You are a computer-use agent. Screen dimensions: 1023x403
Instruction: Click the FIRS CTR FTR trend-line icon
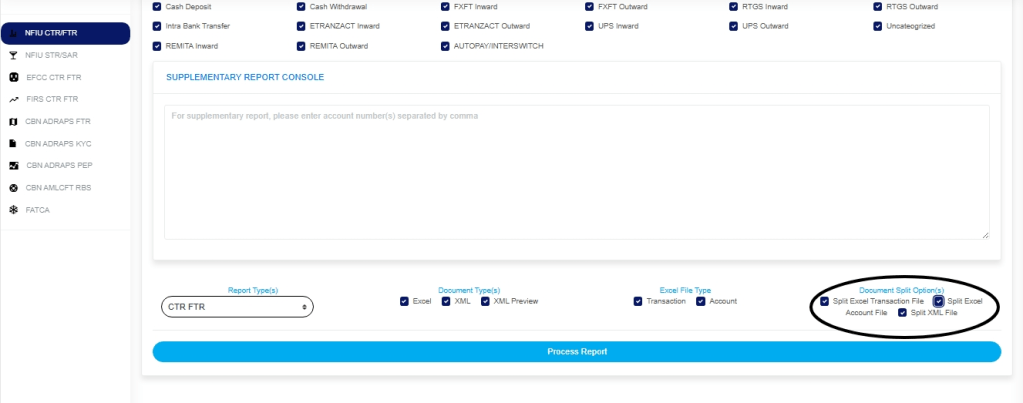click(x=13, y=99)
